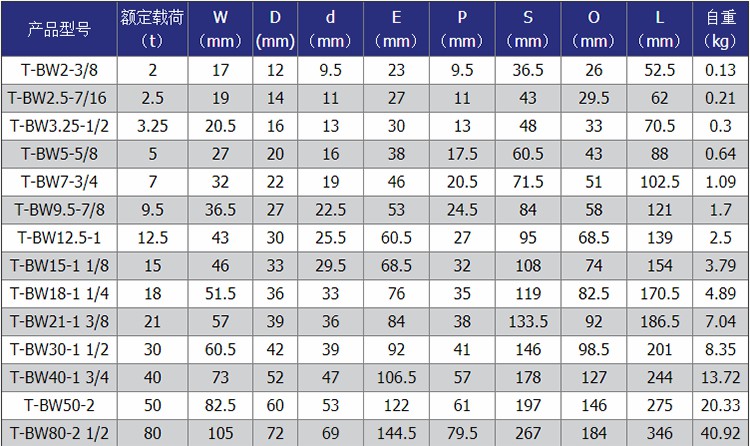The image size is (750, 446).
Task: Click model T-BW5-5/8 in the table
Action: click(57, 154)
